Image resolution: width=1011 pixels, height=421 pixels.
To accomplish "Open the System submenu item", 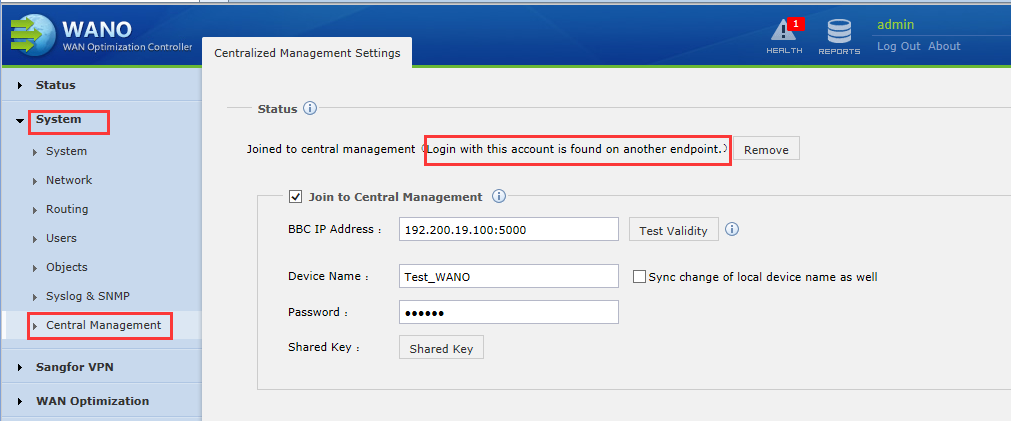I will [66, 151].
